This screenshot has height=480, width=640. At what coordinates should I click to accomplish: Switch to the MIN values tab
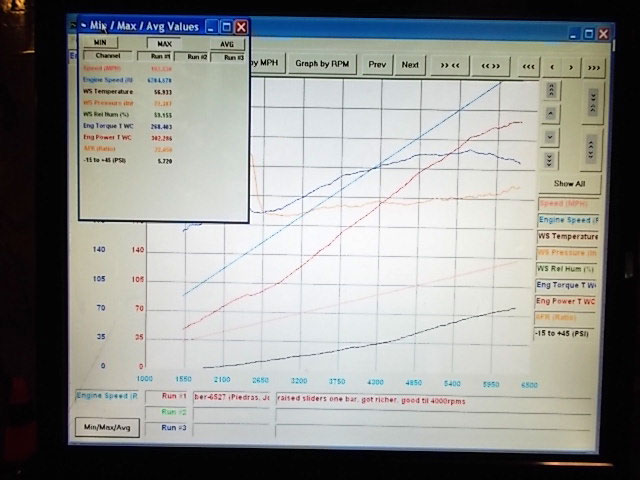100,43
